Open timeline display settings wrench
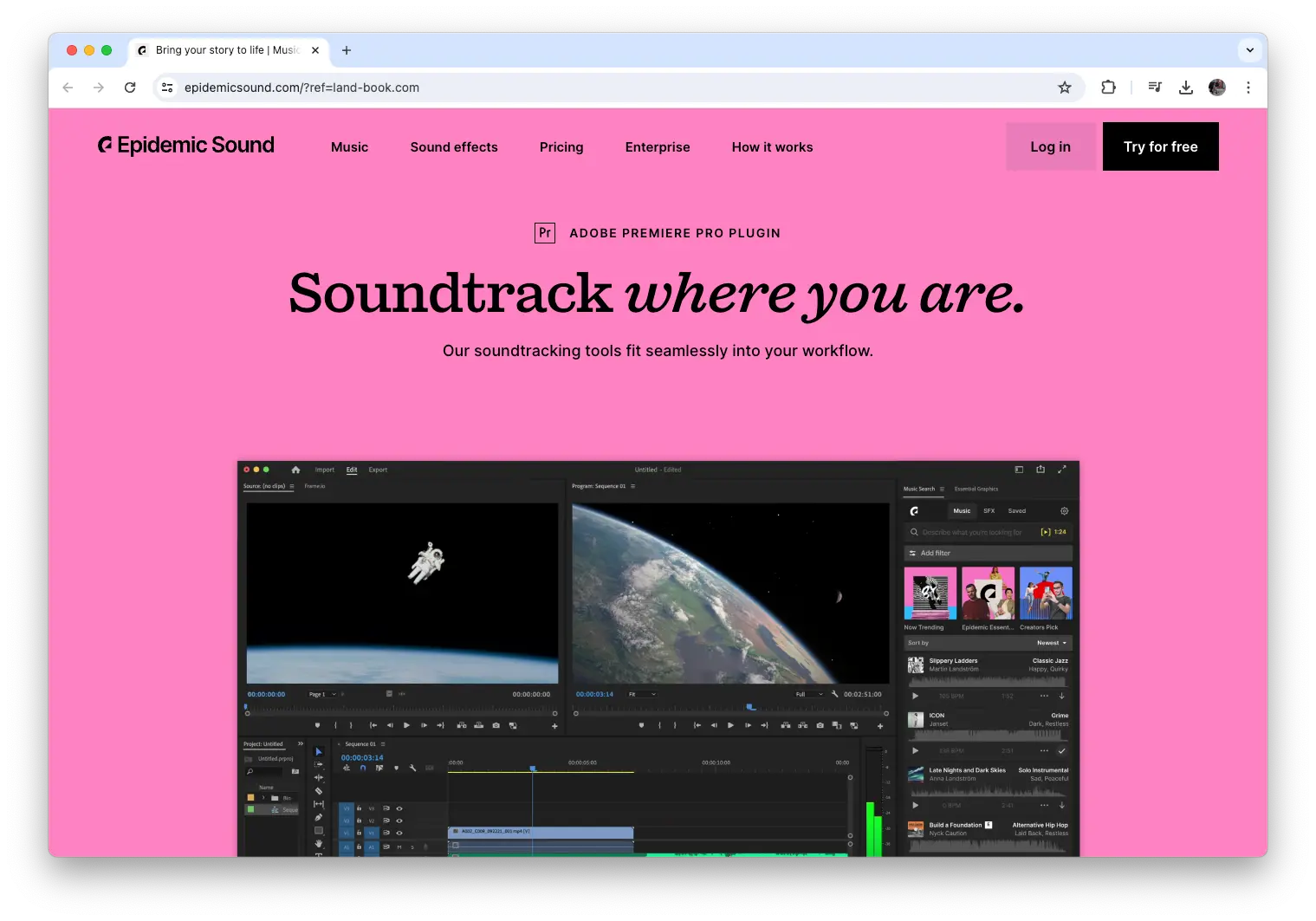 click(413, 768)
